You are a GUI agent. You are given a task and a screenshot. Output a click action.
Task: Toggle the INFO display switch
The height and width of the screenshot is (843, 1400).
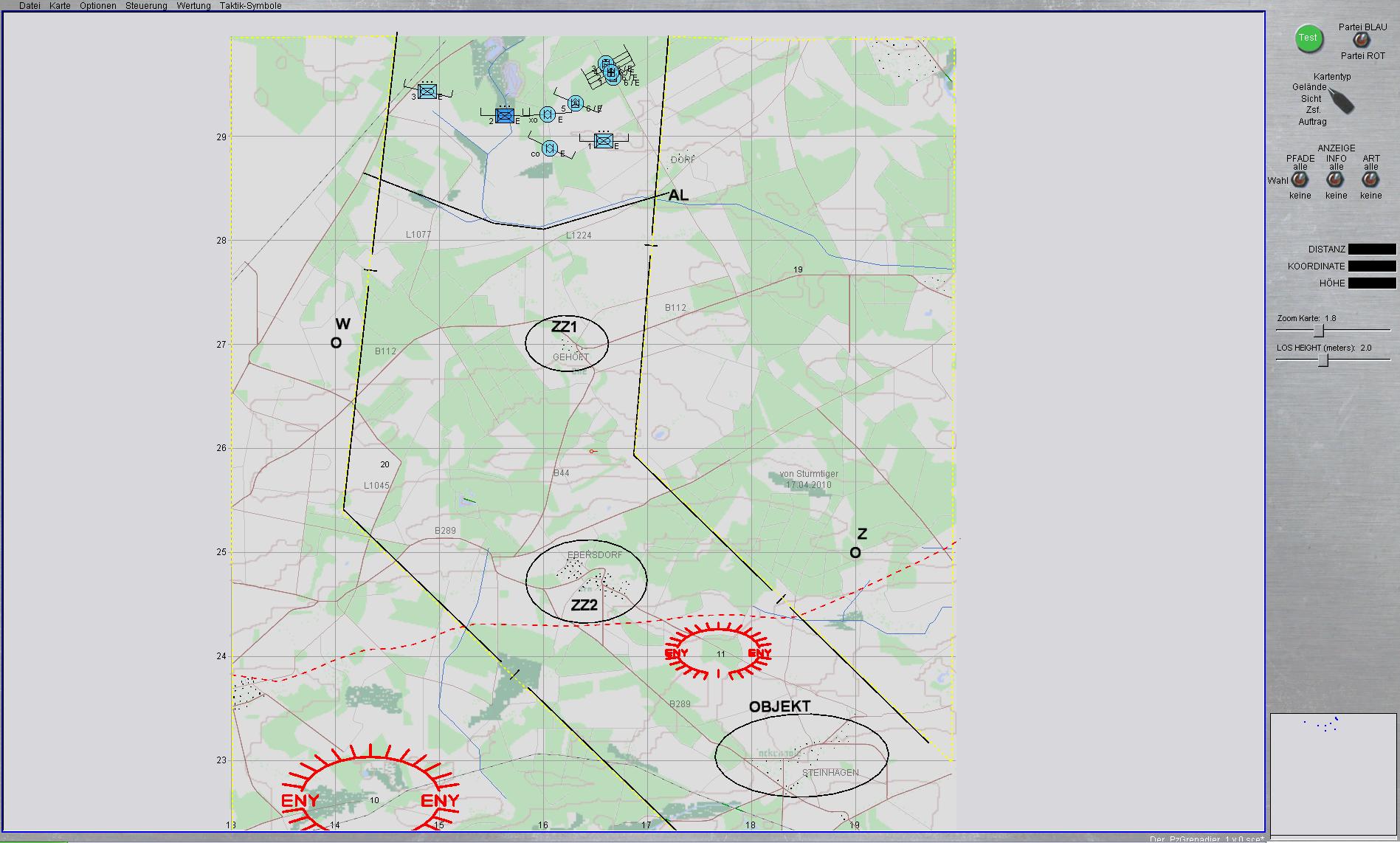(x=1335, y=181)
